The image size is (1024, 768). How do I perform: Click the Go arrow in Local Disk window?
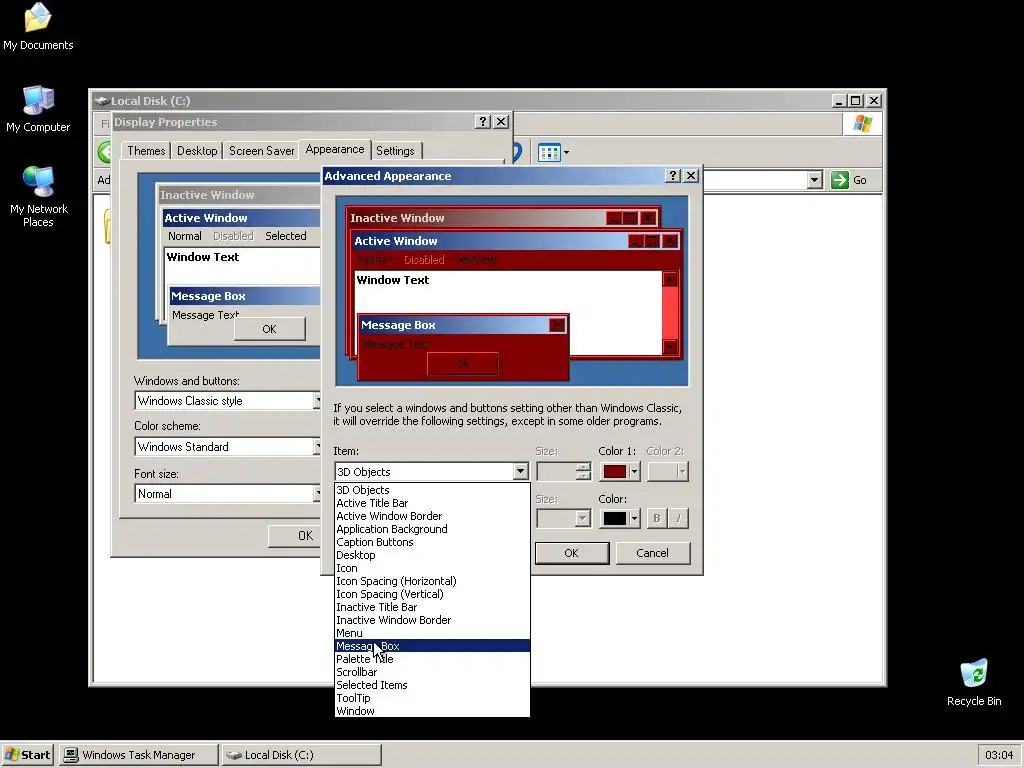coord(840,180)
